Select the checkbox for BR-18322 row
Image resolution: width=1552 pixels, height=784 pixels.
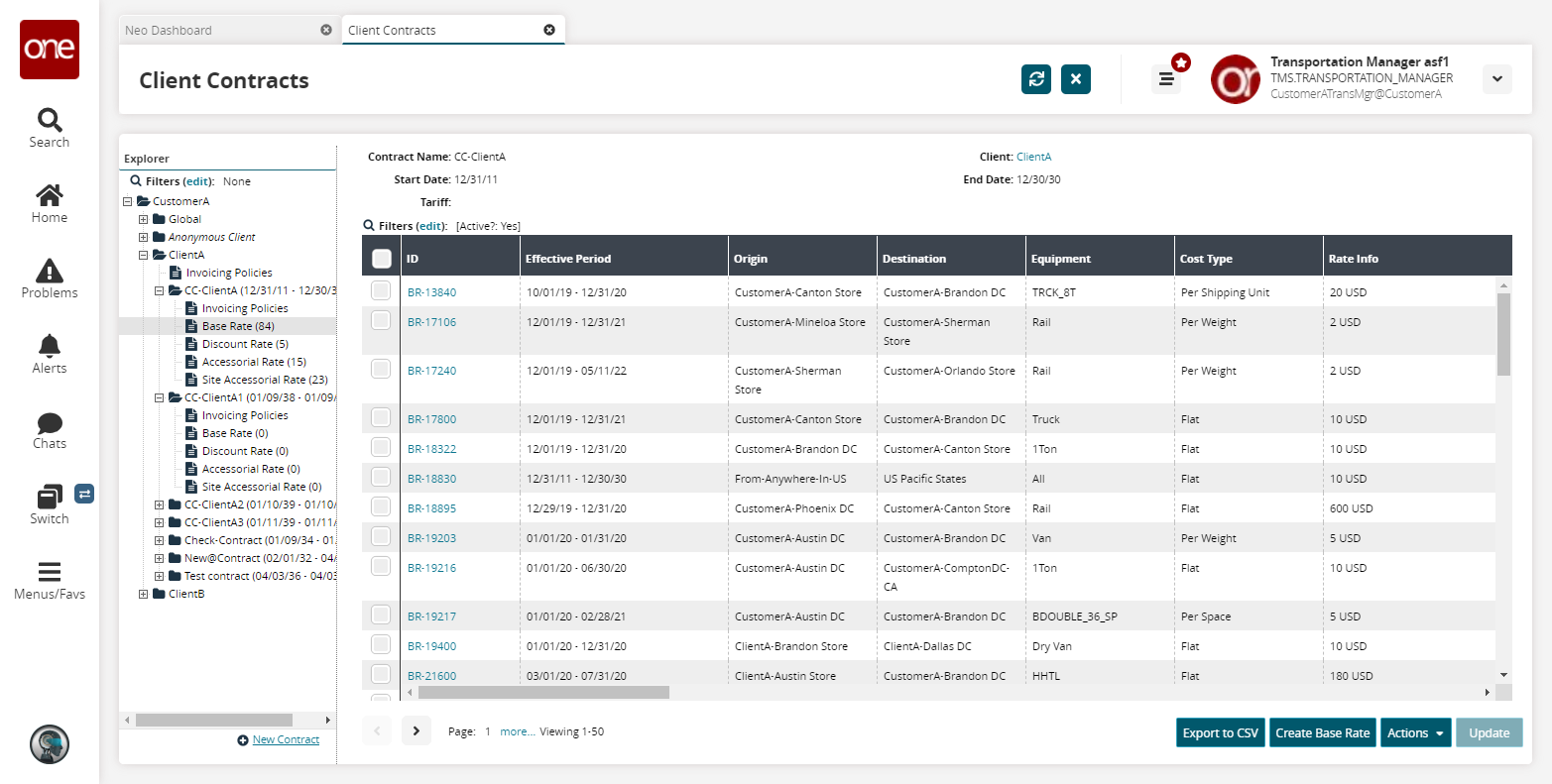(x=381, y=448)
